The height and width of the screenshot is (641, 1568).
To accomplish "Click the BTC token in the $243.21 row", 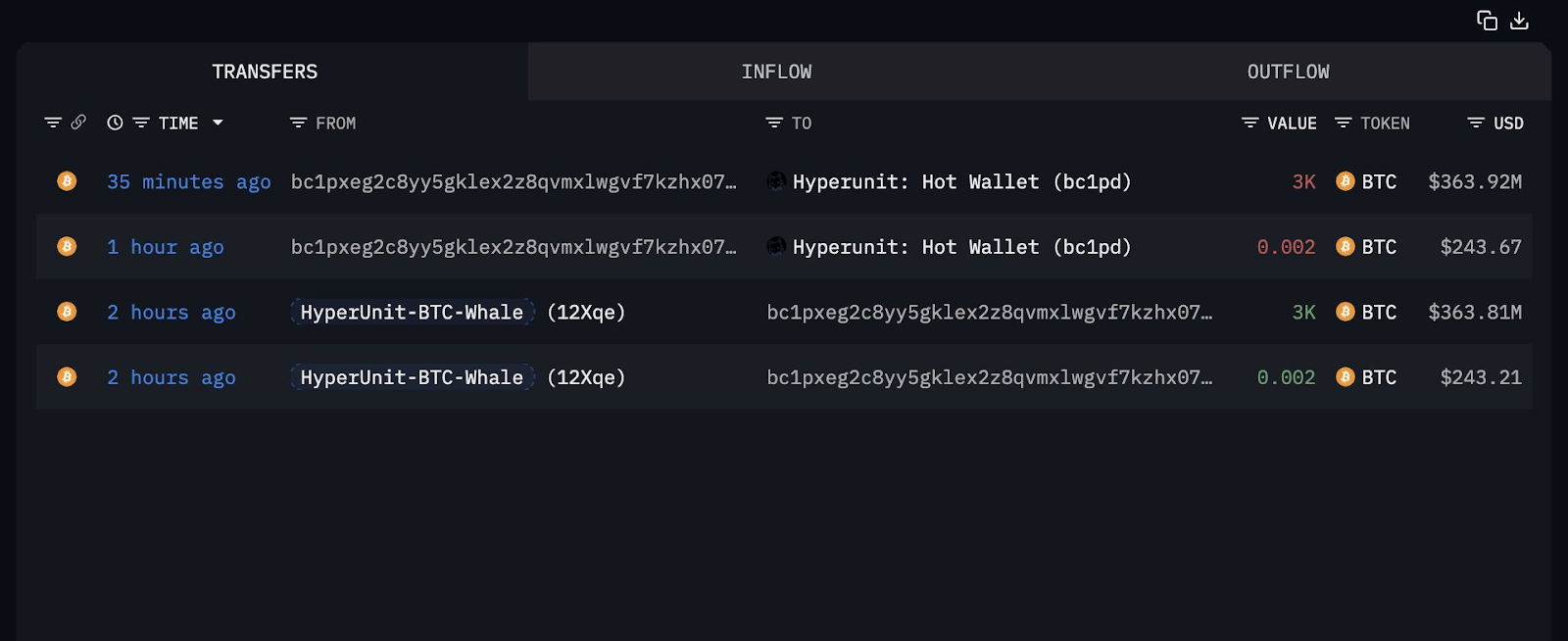I will 1378,377.
